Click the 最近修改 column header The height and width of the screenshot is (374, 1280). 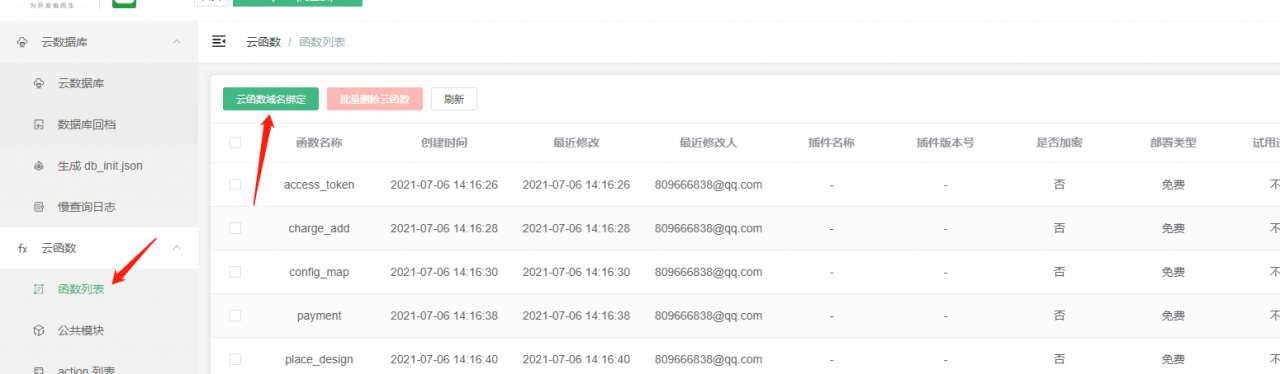[x=576, y=143]
